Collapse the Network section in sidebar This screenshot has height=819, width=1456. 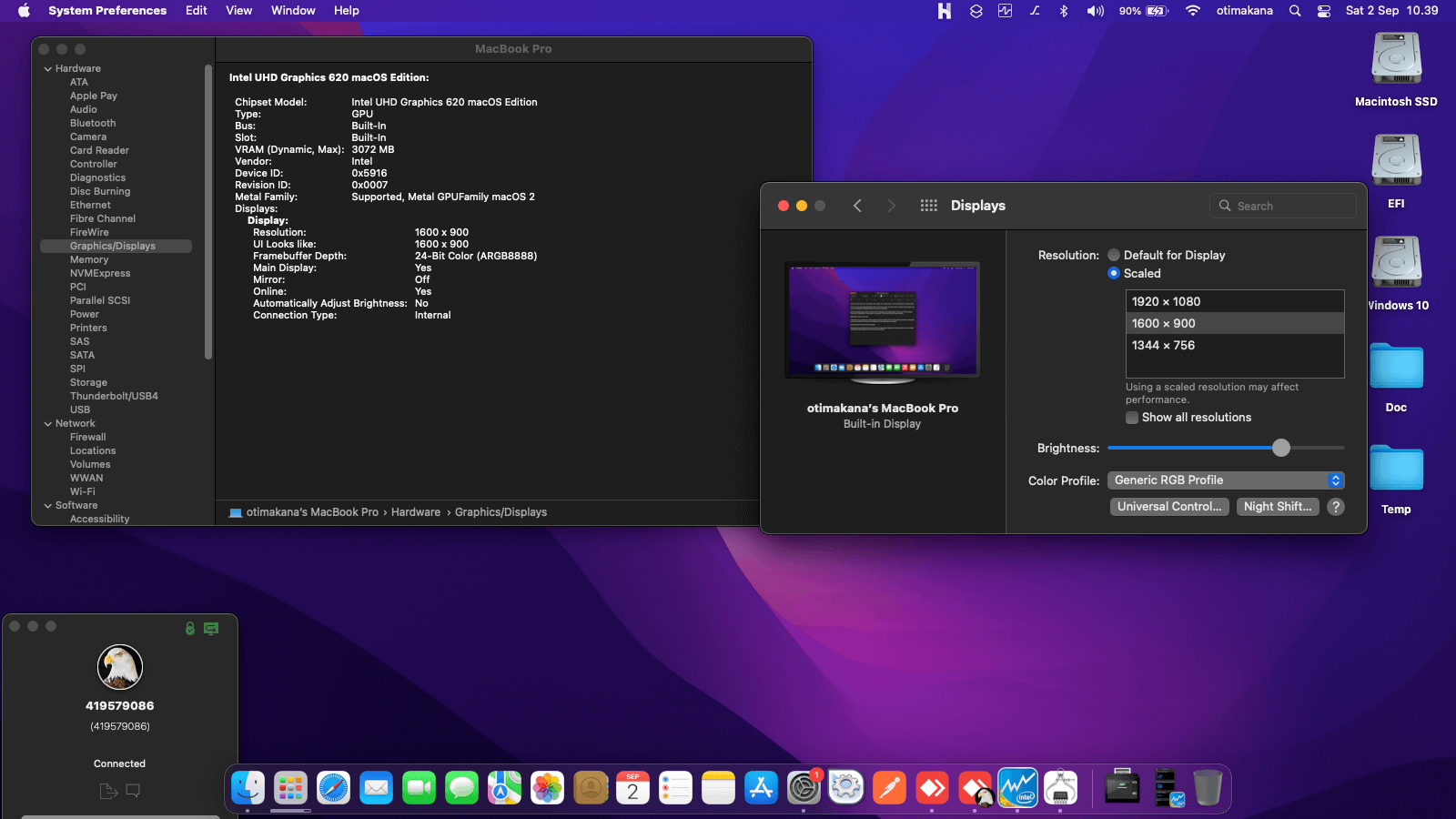point(47,424)
